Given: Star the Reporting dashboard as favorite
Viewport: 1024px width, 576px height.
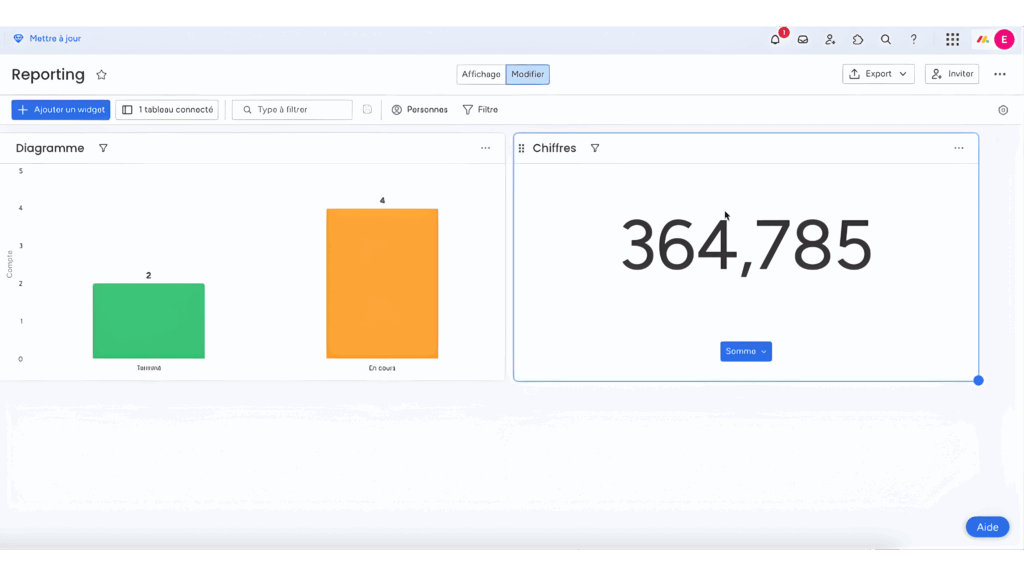Looking at the screenshot, I should pyautogui.click(x=101, y=74).
